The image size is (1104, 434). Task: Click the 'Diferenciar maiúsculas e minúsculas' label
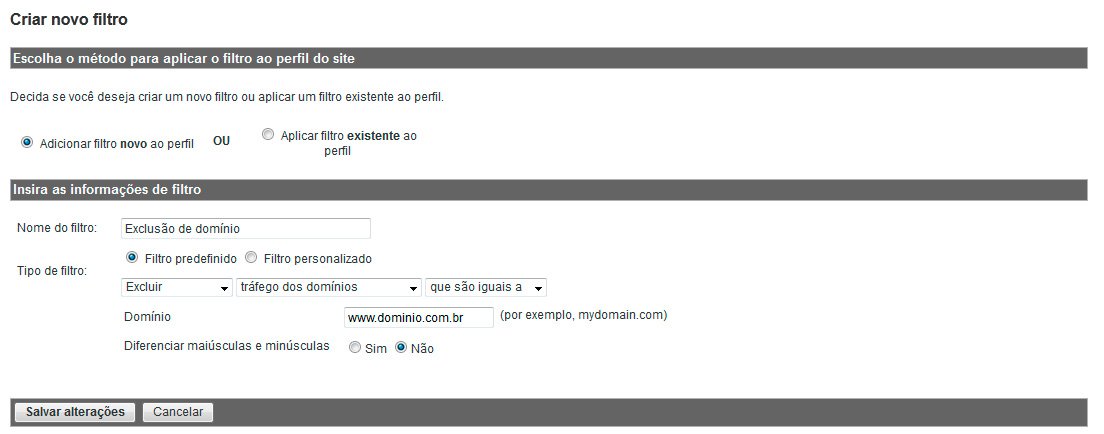click(x=226, y=346)
